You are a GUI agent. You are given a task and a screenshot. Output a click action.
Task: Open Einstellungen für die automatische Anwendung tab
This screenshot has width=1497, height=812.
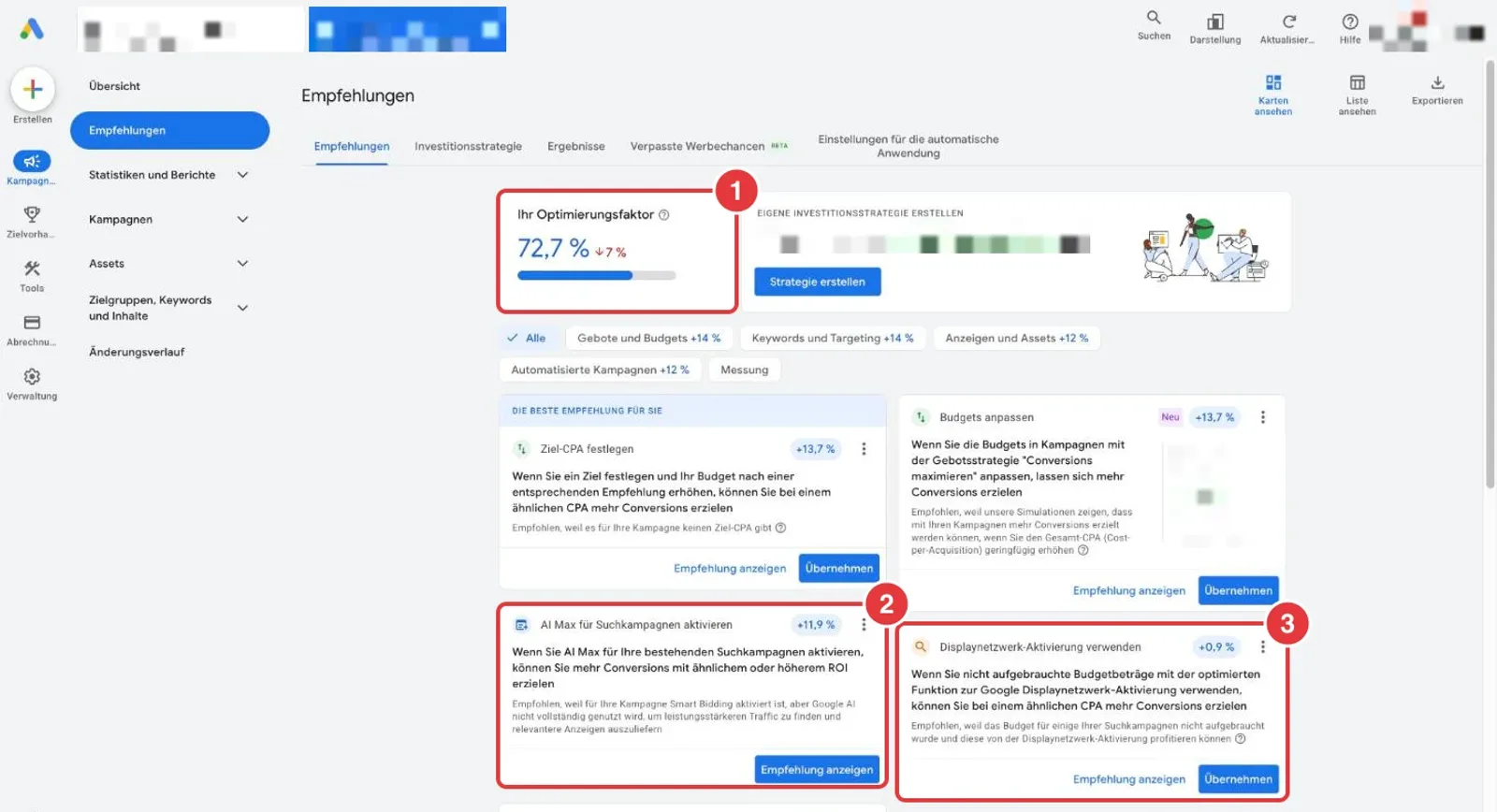[908, 147]
